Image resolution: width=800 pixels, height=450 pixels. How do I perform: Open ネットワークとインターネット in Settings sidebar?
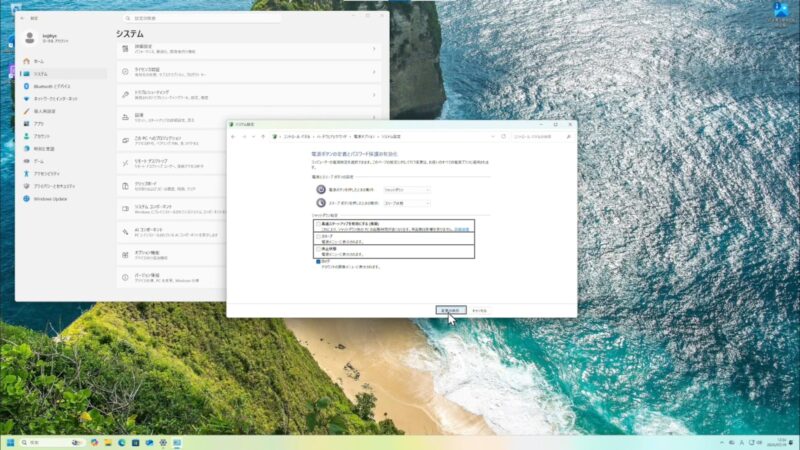click(x=63, y=98)
